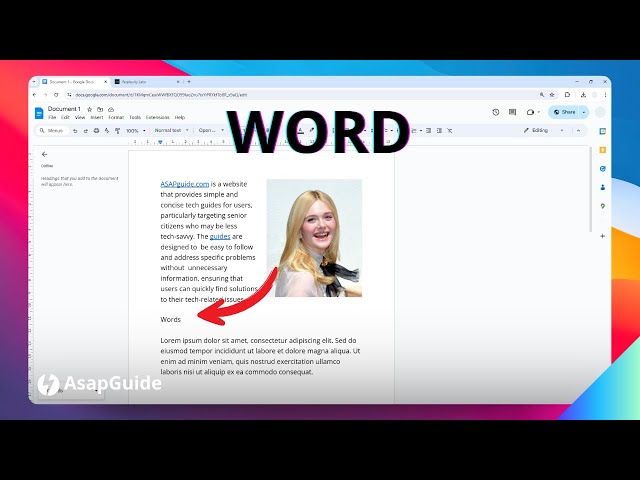The width and height of the screenshot is (640, 480).
Task: Click the Paint format icon
Action: pos(118,131)
